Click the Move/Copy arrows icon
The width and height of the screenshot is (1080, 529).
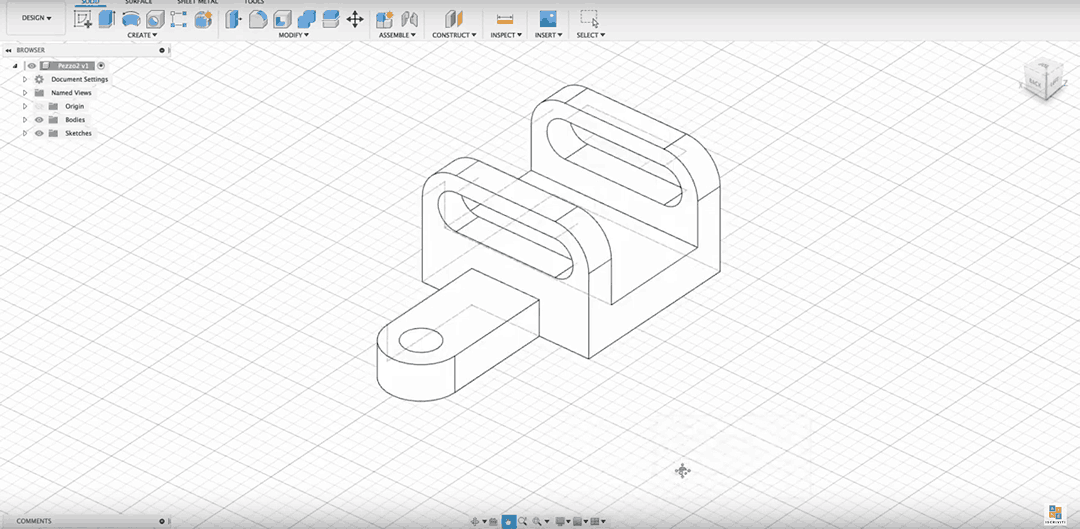[354, 19]
